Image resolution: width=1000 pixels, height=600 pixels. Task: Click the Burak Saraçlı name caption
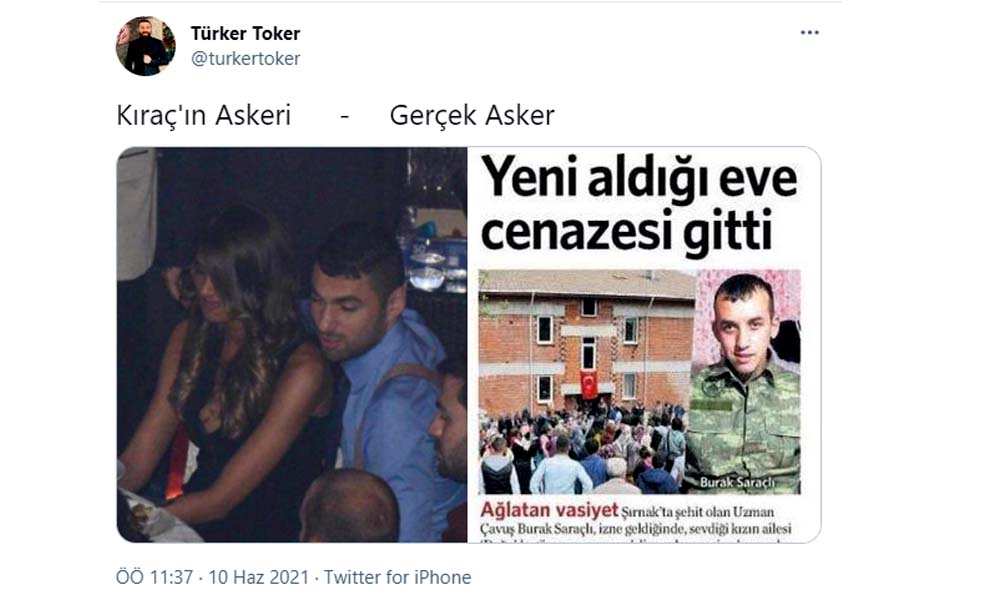737,482
